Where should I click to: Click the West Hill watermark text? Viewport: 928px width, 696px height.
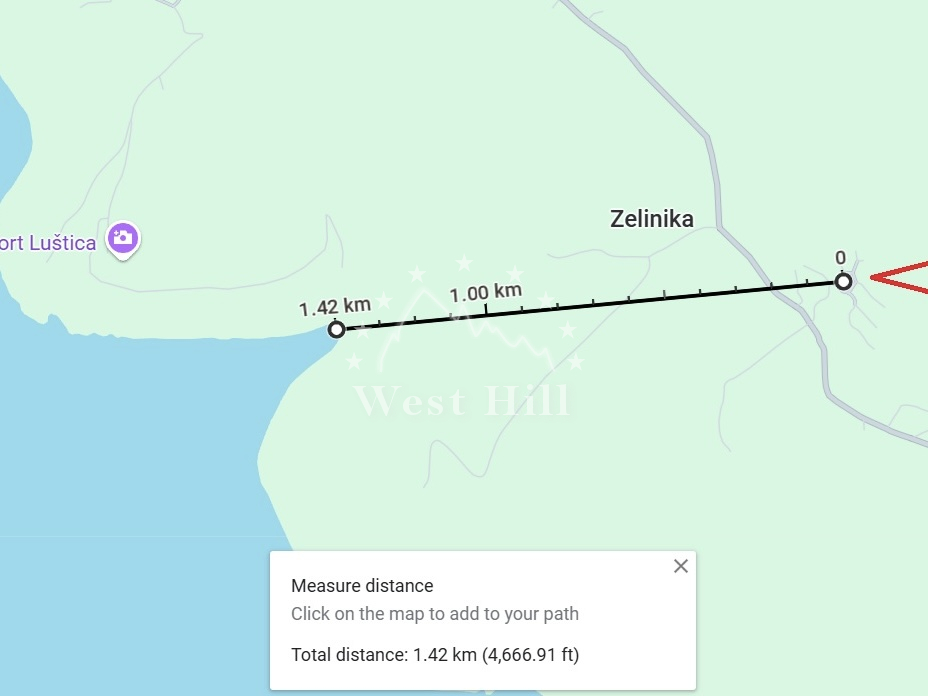462,402
